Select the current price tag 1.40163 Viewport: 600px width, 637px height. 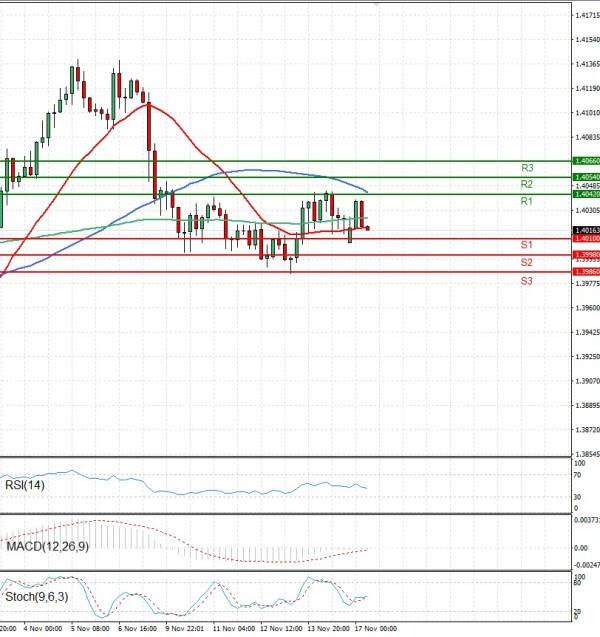[x=585, y=230]
